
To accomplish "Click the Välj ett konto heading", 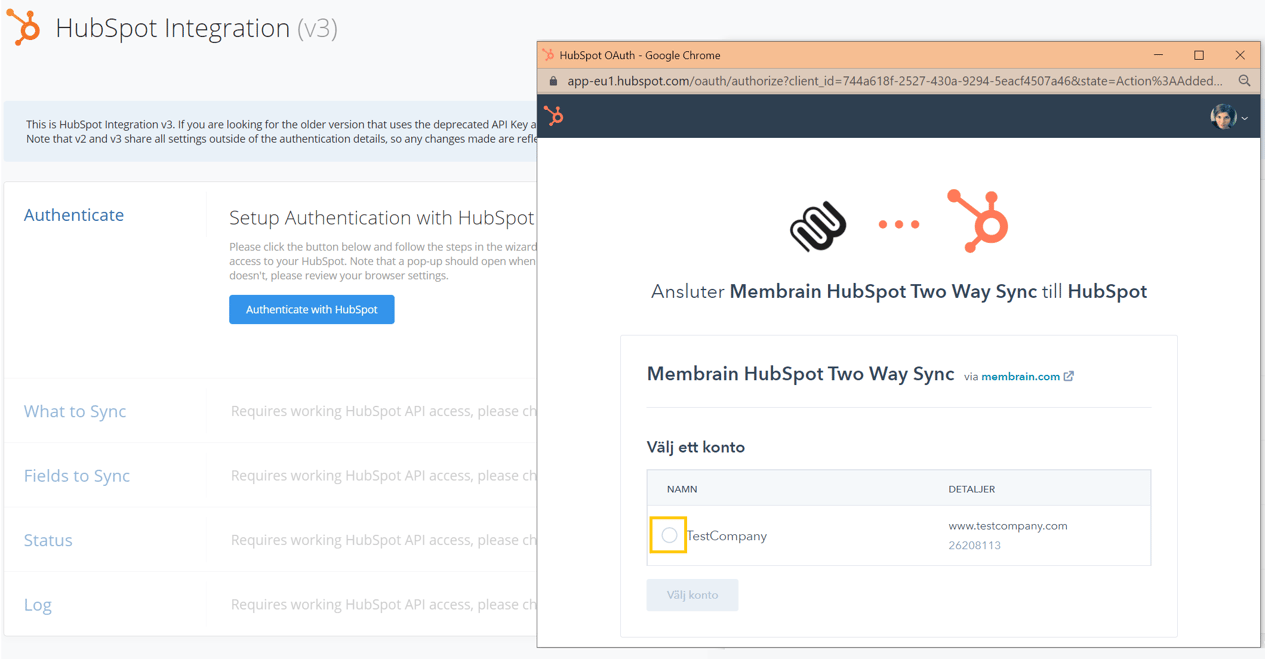I will point(696,447).
